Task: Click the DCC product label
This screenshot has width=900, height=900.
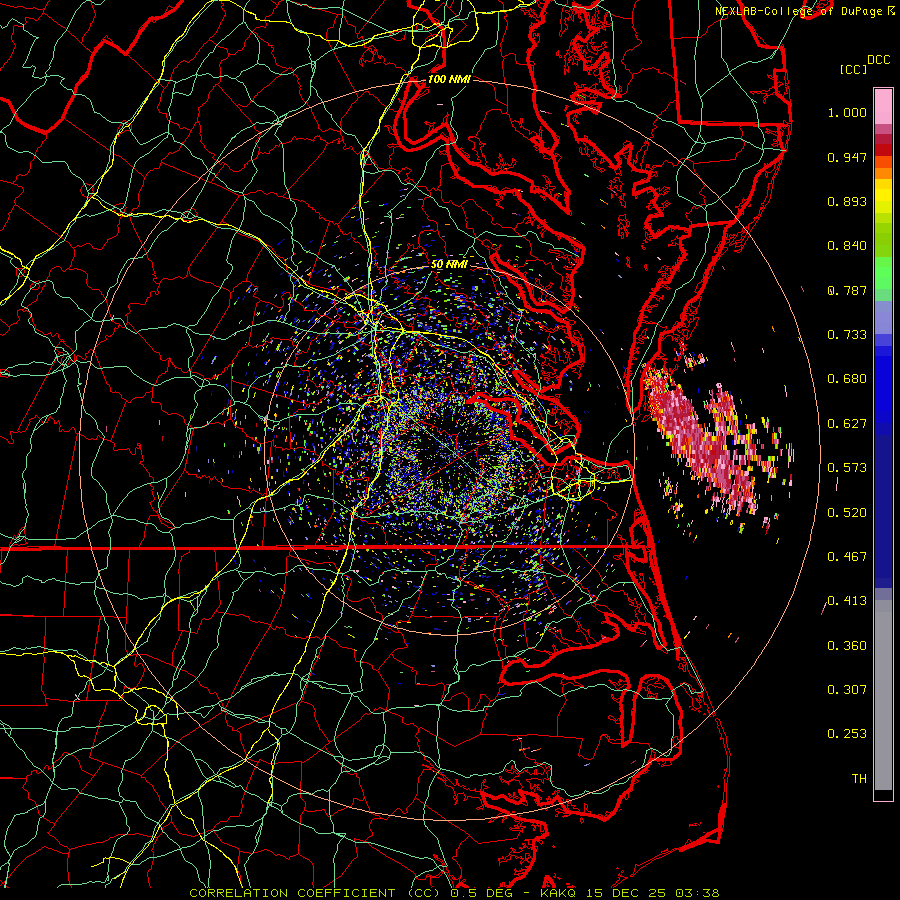Action: [878, 60]
